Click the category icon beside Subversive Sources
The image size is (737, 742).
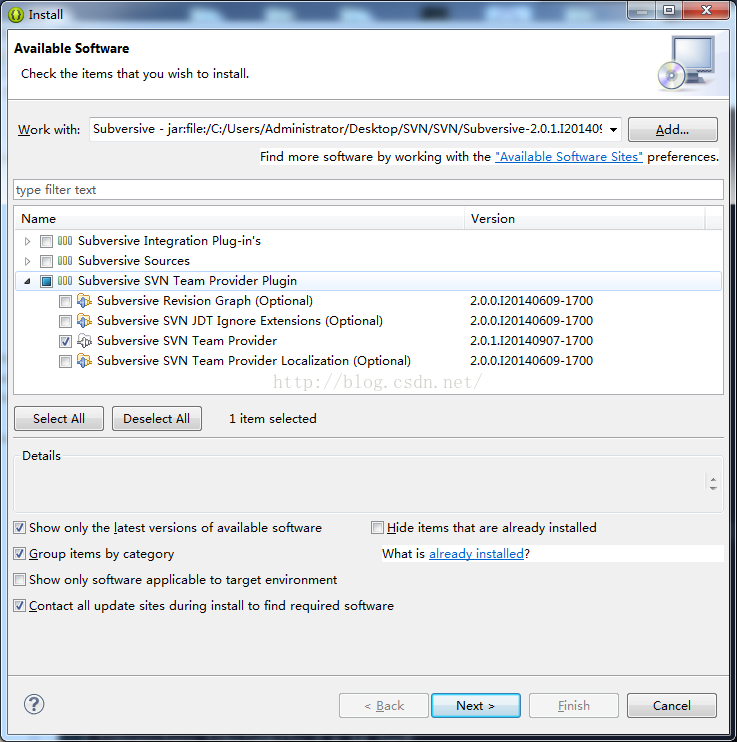click(x=65, y=261)
